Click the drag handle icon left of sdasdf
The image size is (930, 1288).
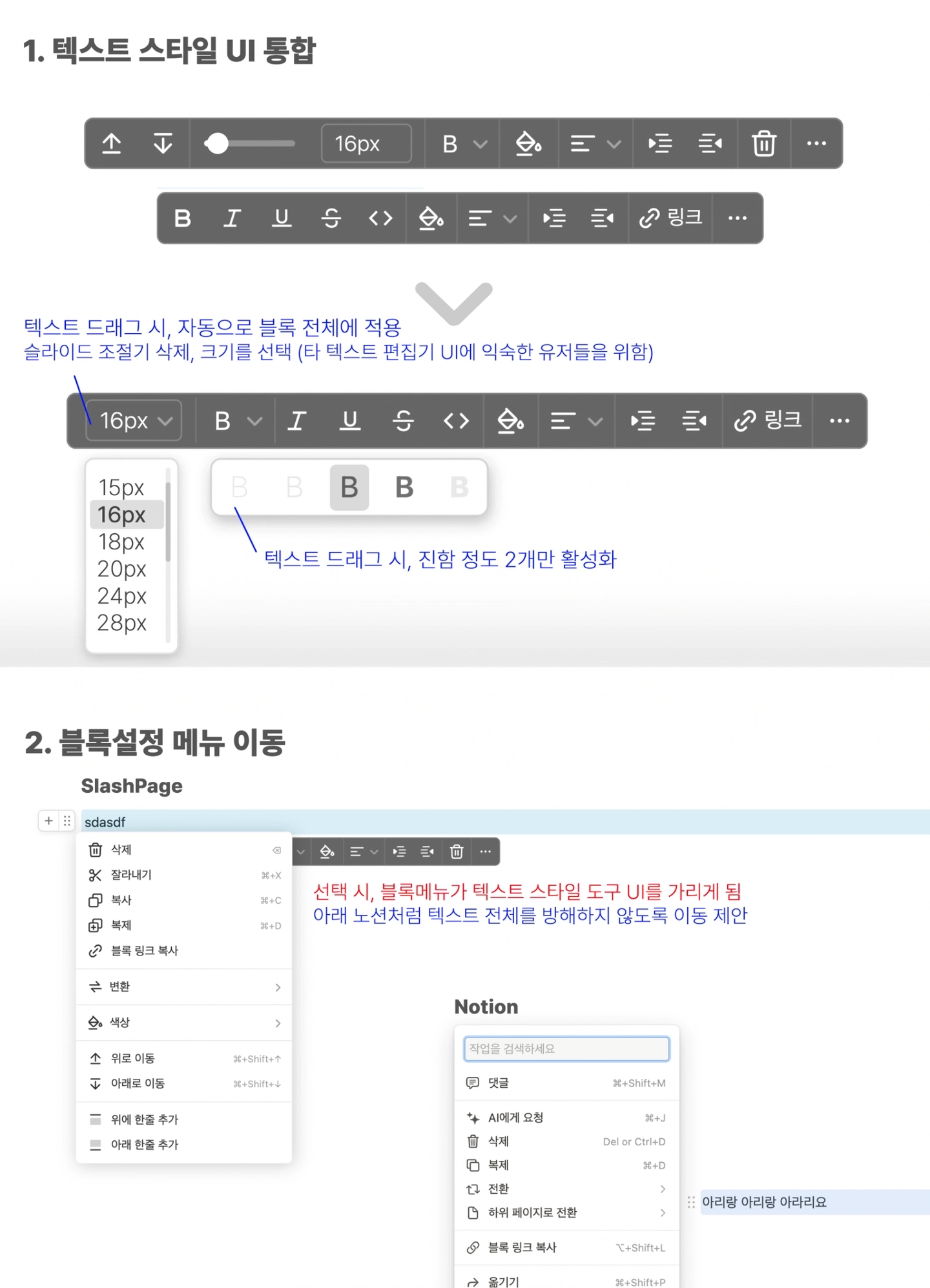[x=67, y=821]
